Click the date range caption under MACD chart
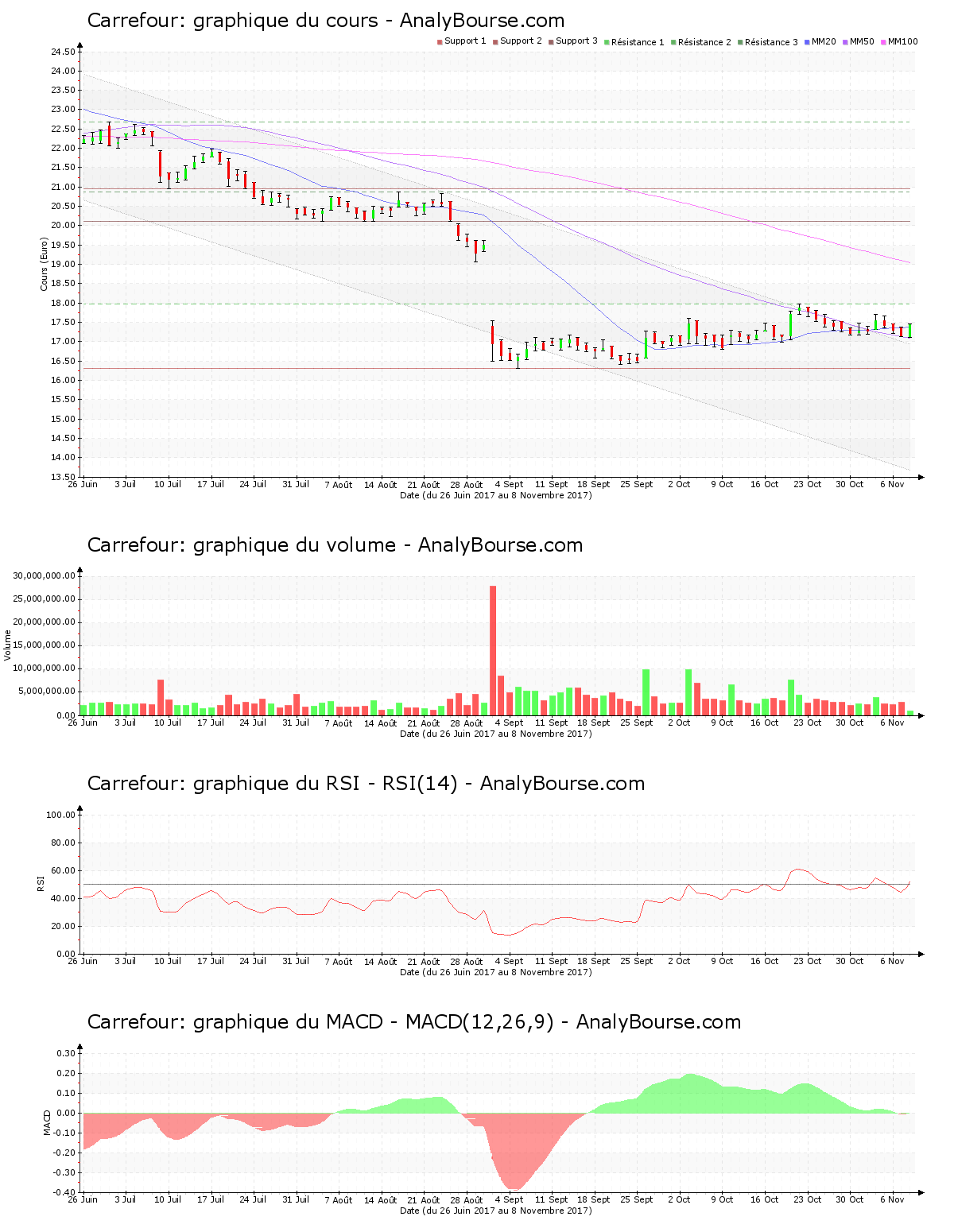 (x=496, y=1211)
